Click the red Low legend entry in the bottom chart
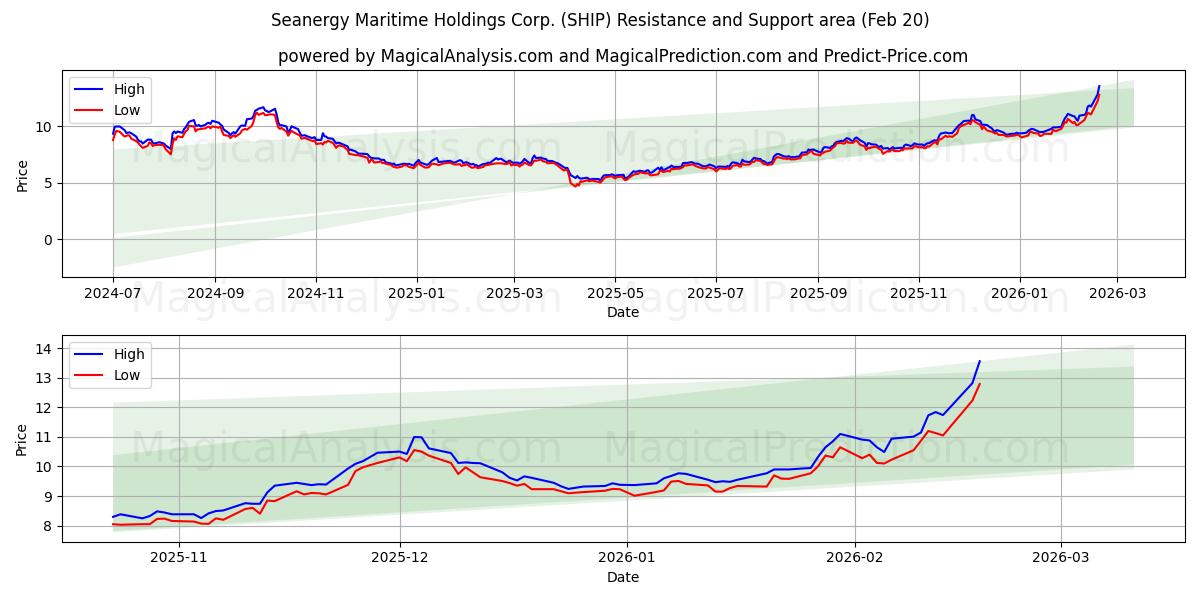Viewport: 1200px width, 600px height. [x=108, y=376]
